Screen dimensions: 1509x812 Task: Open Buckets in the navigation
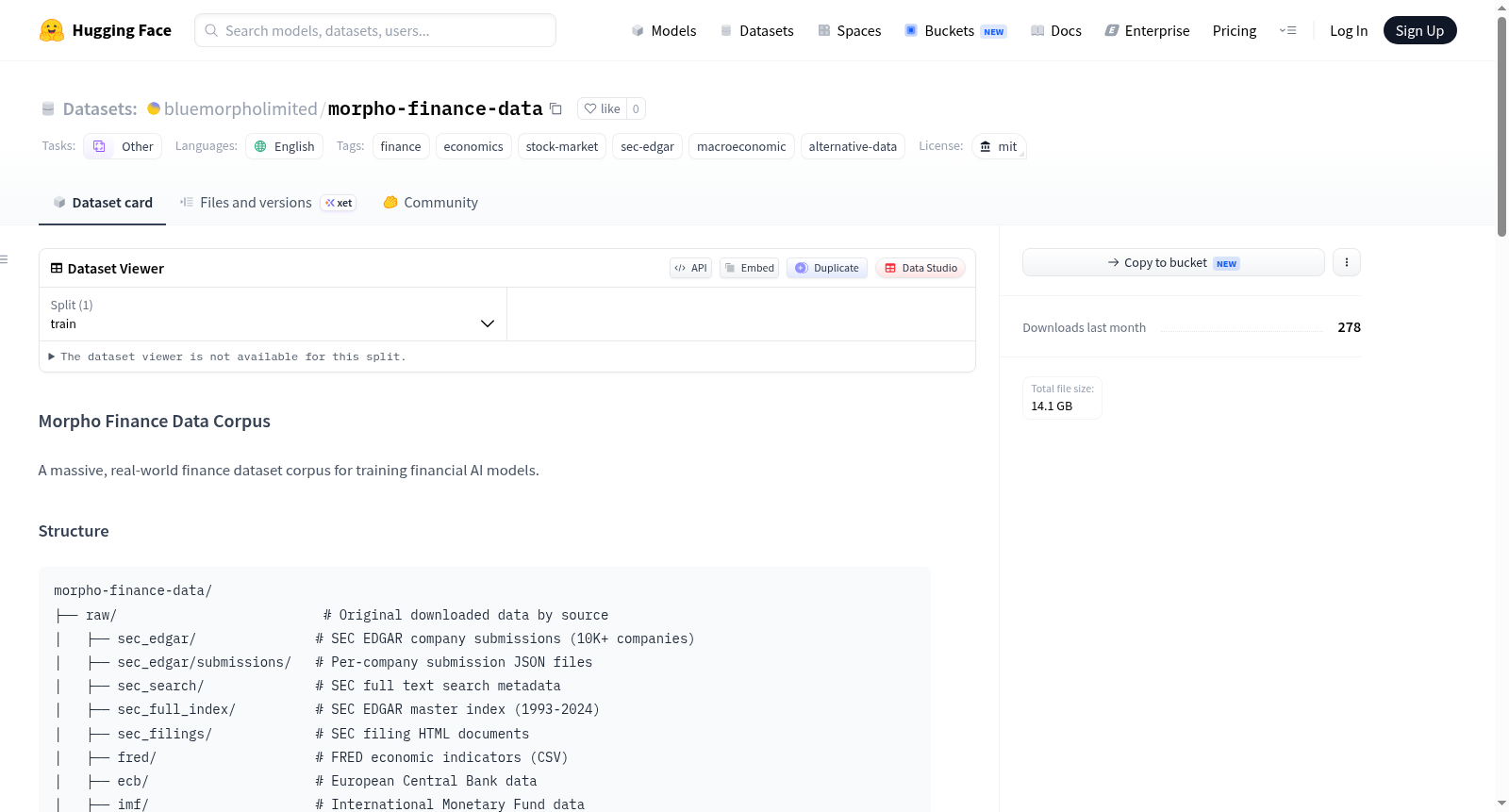tap(955, 30)
